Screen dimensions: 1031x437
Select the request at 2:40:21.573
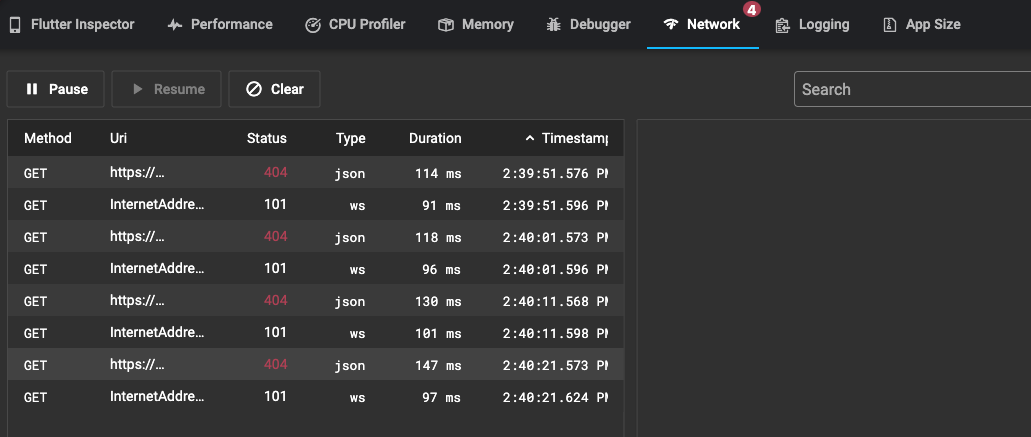pyautogui.click(x=316, y=364)
